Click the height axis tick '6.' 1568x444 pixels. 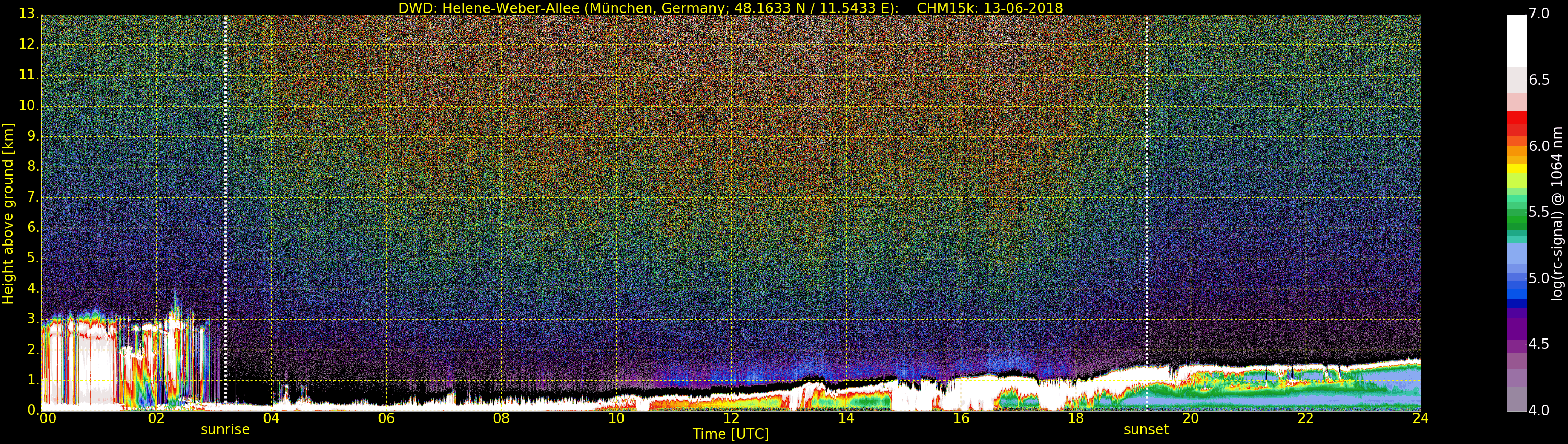pos(33,227)
